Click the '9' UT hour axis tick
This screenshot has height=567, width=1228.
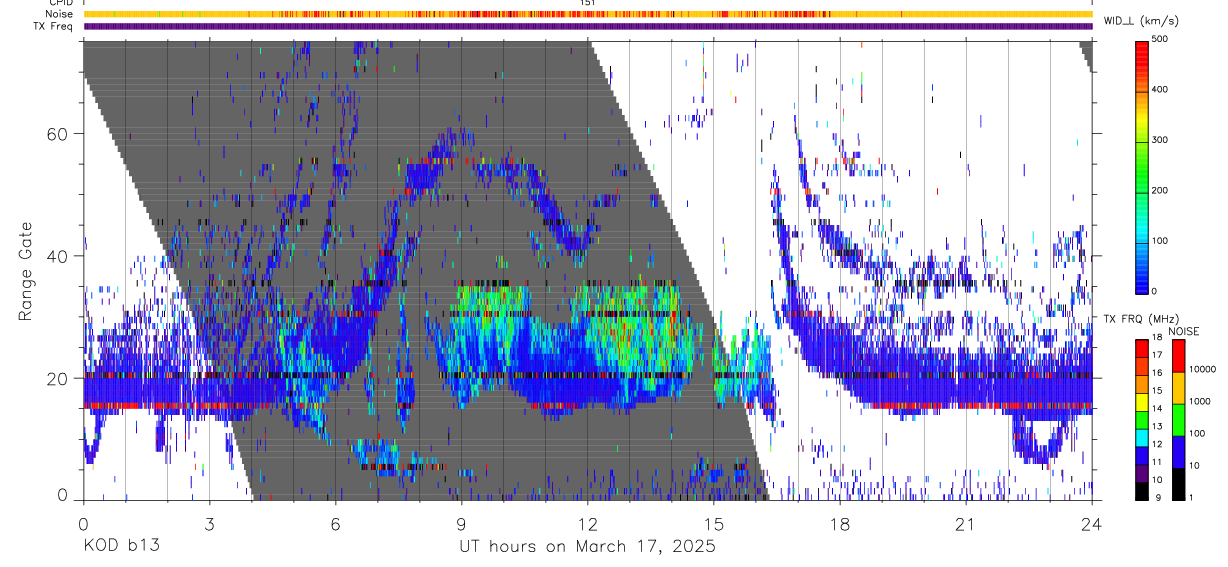pyautogui.click(x=462, y=522)
